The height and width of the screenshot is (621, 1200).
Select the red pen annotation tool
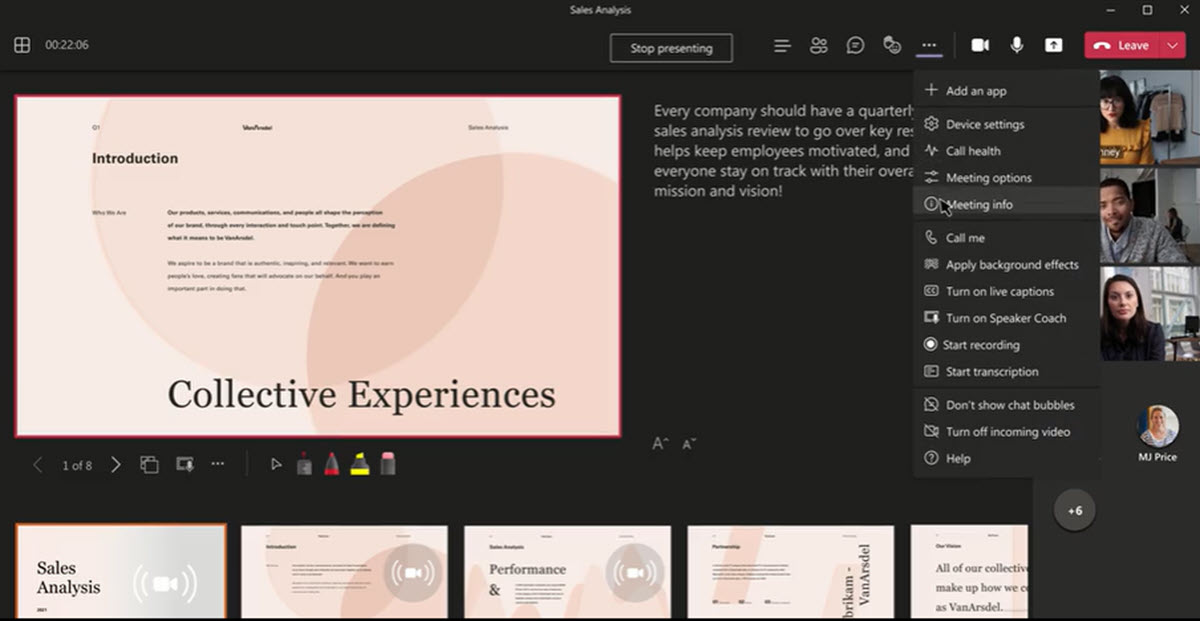[x=332, y=464]
